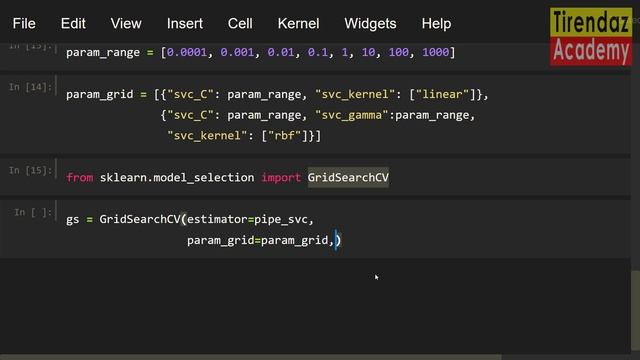Click estimator=pipe_svc in the gs cell
The width and height of the screenshot is (640, 360).
(247, 220)
